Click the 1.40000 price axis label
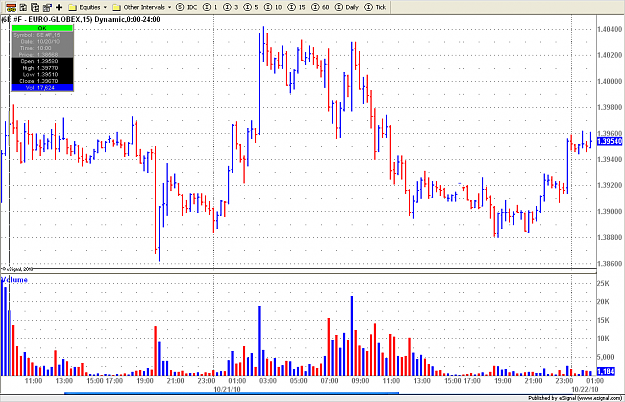Viewport: 625px width, 402px height. tap(609, 81)
